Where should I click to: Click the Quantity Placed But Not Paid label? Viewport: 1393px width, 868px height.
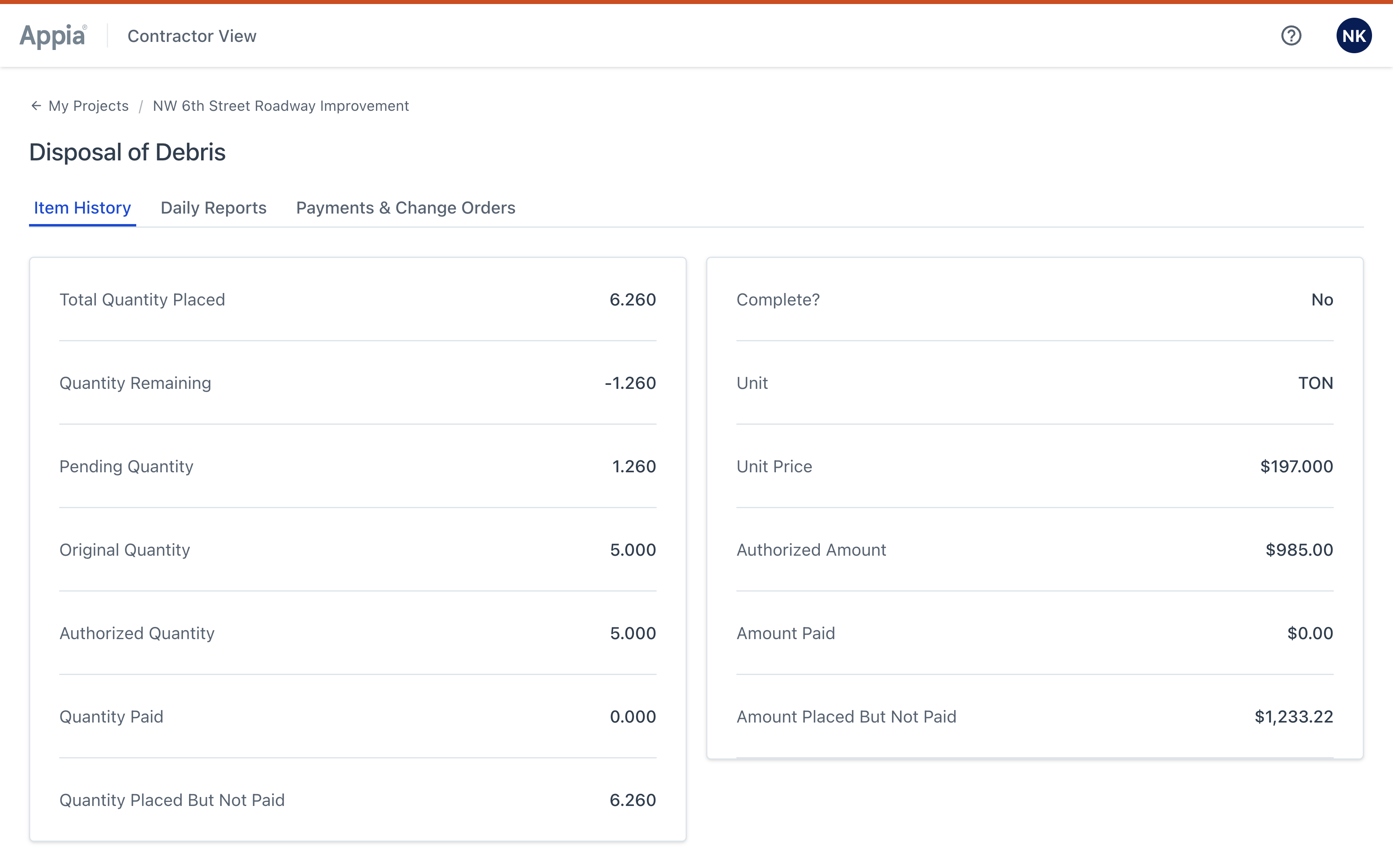click(x=172, y=800)
